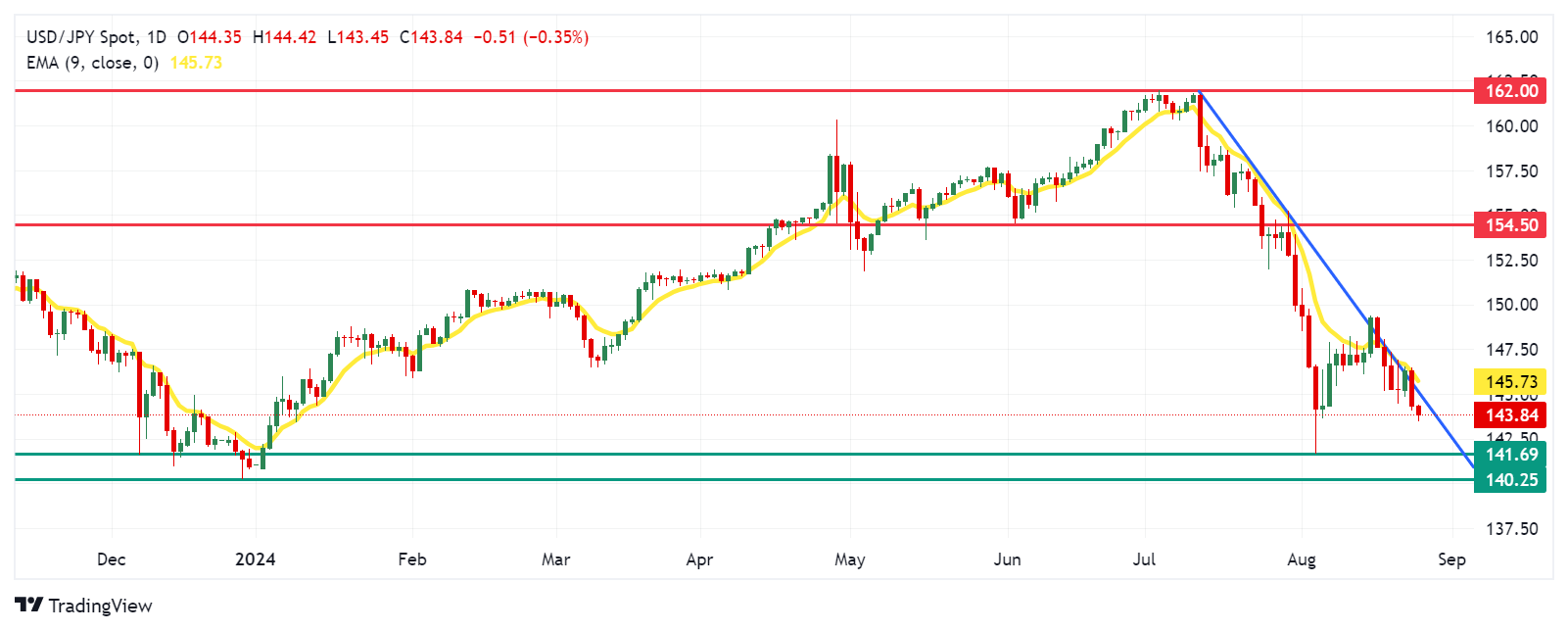Select the red 154.50 price level label

[1511, 225]
